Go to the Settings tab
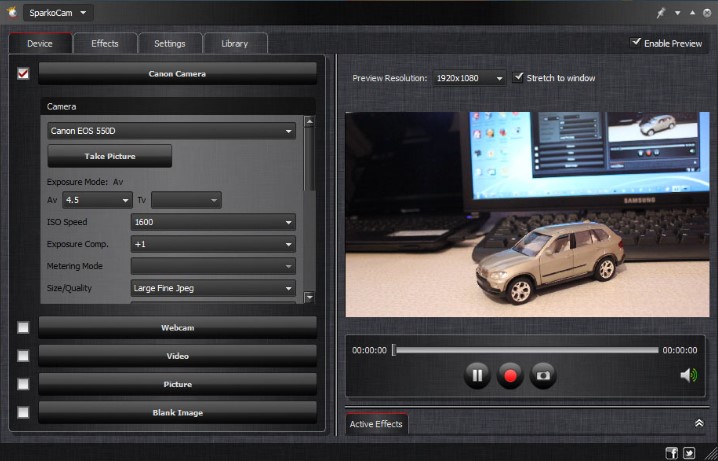The width and height of the screenshot is (718, 461). click(x=170, y=43)
